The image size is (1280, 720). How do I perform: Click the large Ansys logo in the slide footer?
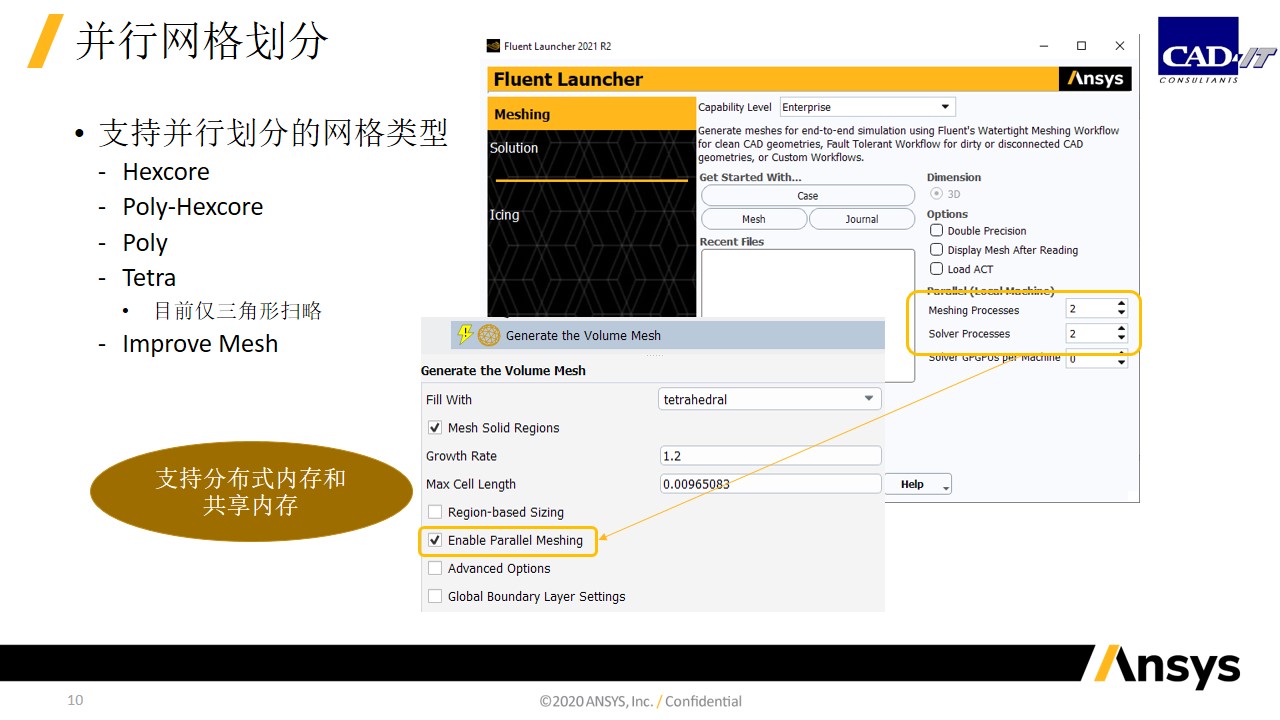[x=1162, y=666]
